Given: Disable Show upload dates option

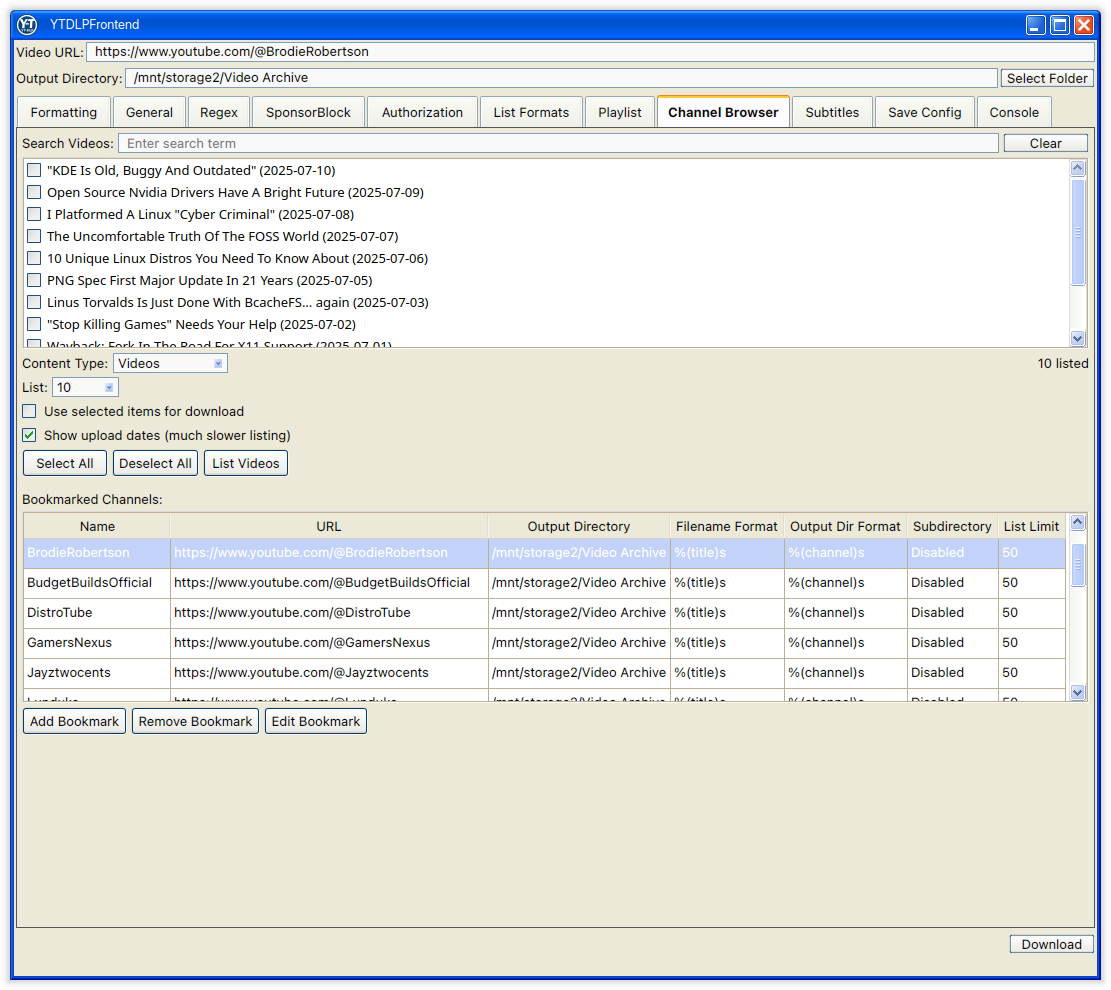Looking at the screenshot, I should tap(29, 435).
